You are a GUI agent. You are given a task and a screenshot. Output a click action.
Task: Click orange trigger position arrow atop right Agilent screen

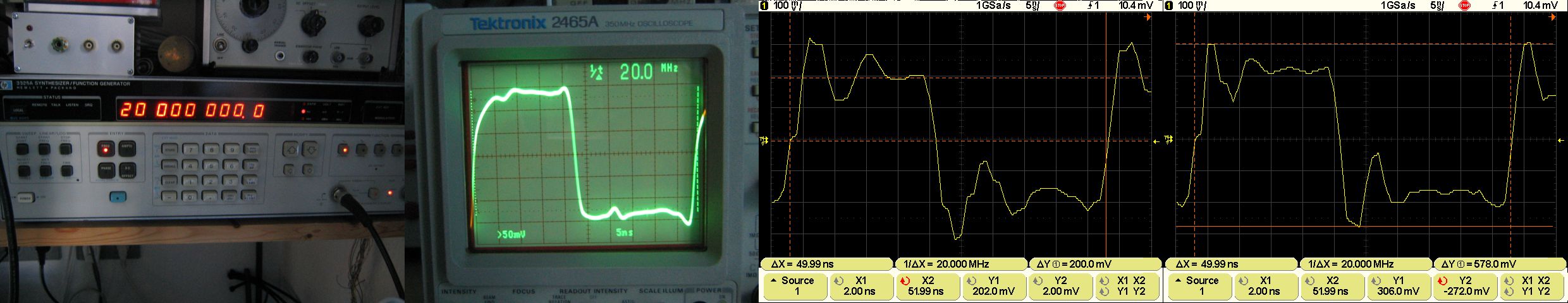[x=1553, y=18]
